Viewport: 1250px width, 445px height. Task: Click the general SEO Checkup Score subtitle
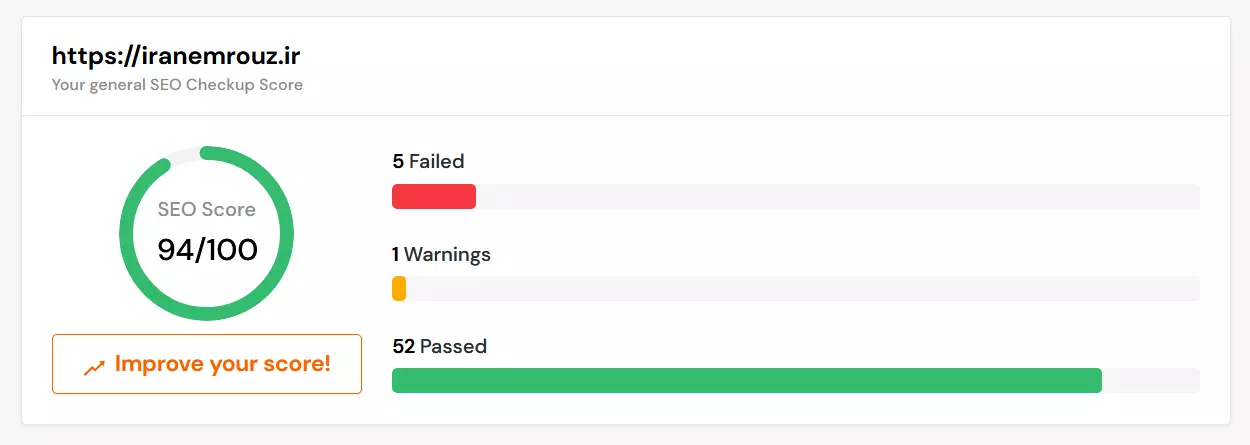point(177,85)
